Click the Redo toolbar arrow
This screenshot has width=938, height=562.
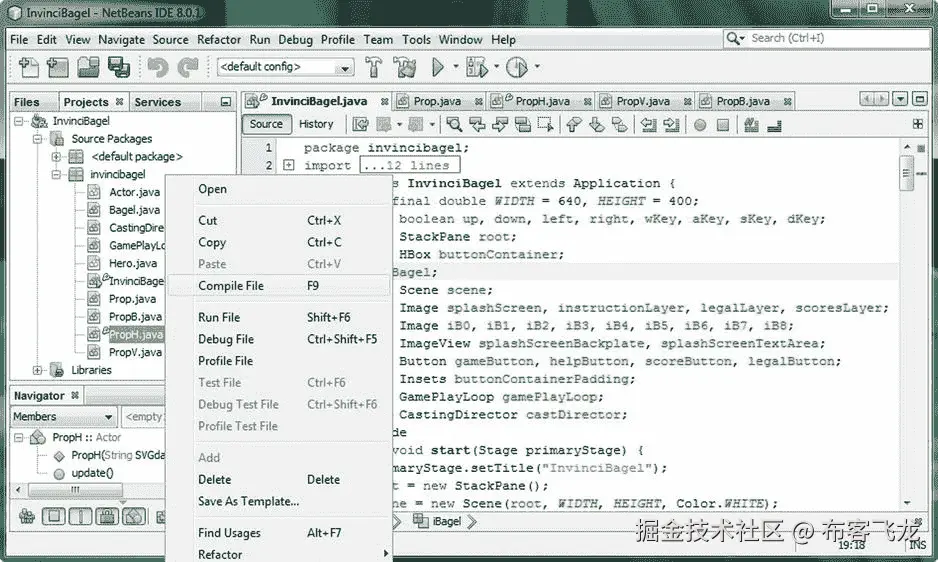pyautogui.click(x=188, y=67)
